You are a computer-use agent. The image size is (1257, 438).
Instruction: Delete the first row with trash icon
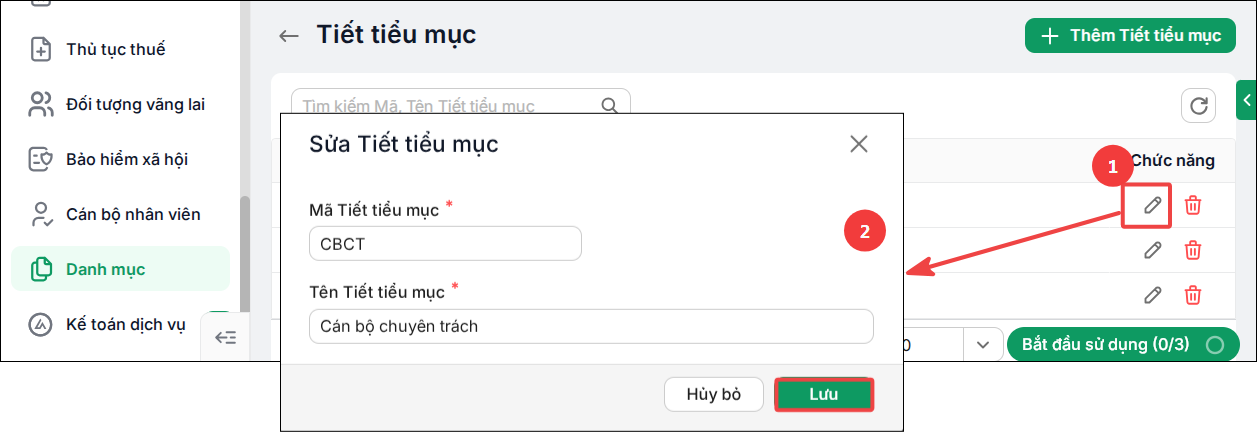click(1193, 205)
